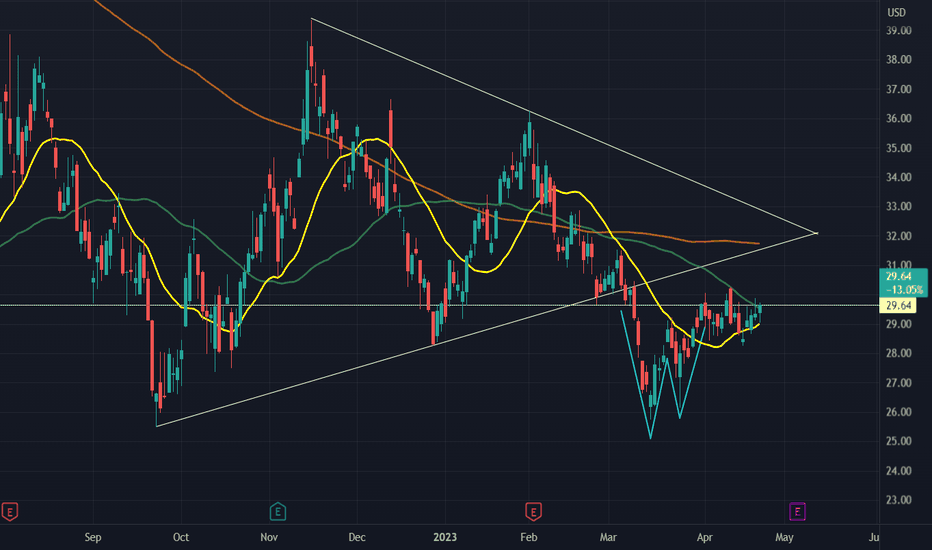Click the Dec label on time axis

point(357,538)
